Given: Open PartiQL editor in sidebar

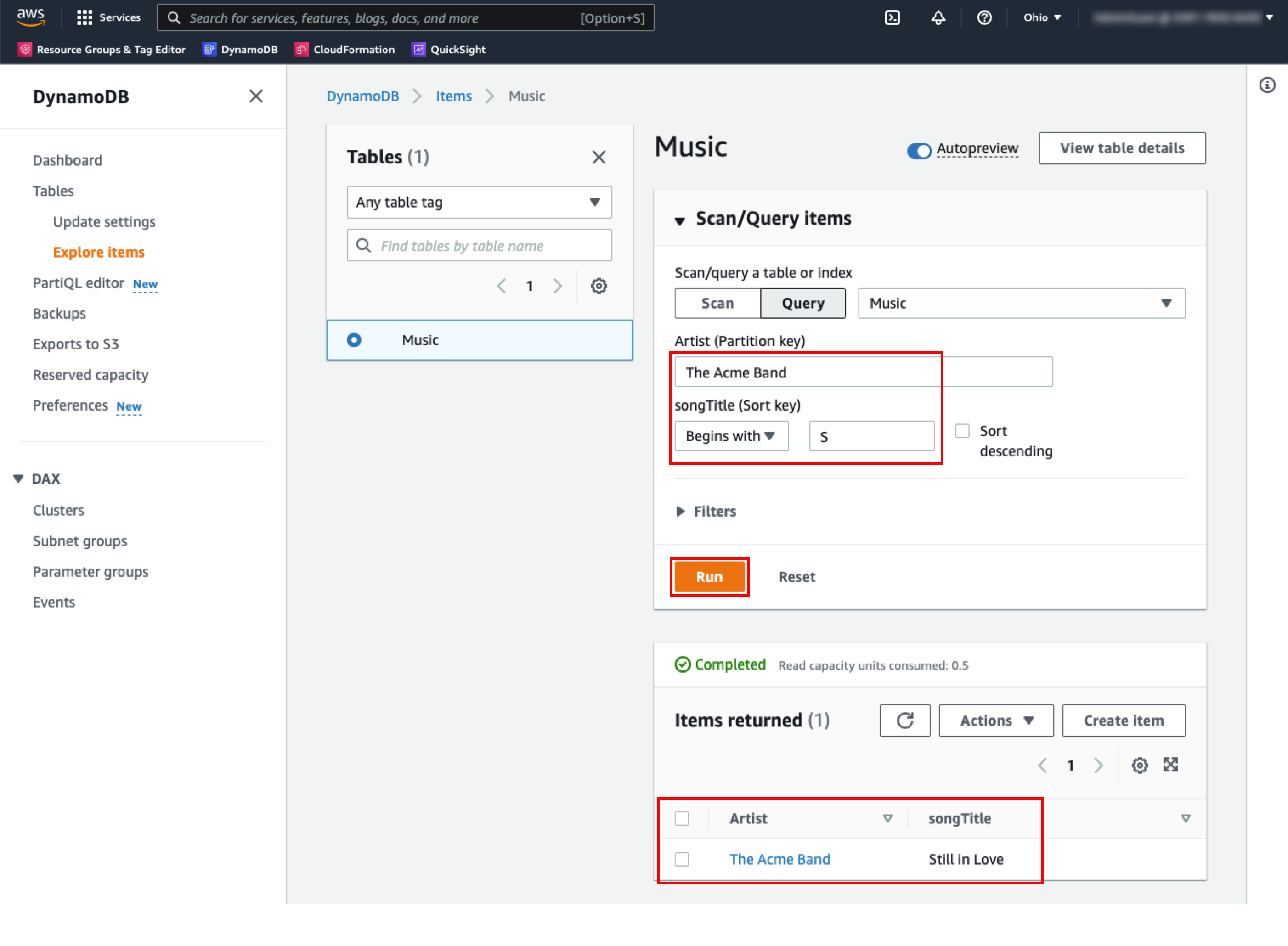Looking at the screenshot, I should 79,283.
